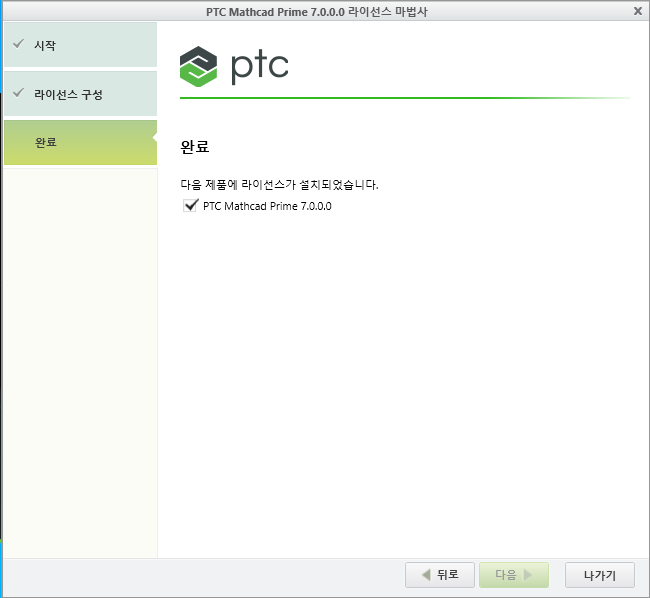Image resolution: width=650 pixels, height=598 pixels.
Task: Select the 완료 step in the sidebar
Action: [80, 143]
